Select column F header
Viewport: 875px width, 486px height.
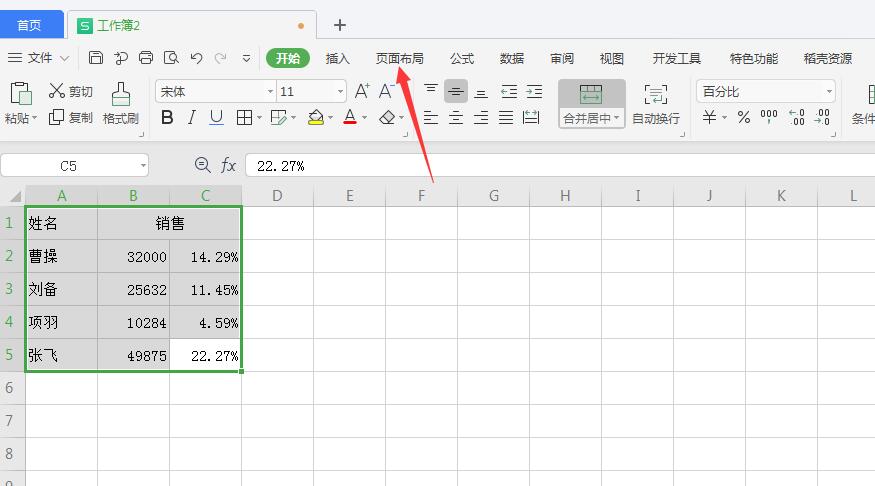point(421,196)
